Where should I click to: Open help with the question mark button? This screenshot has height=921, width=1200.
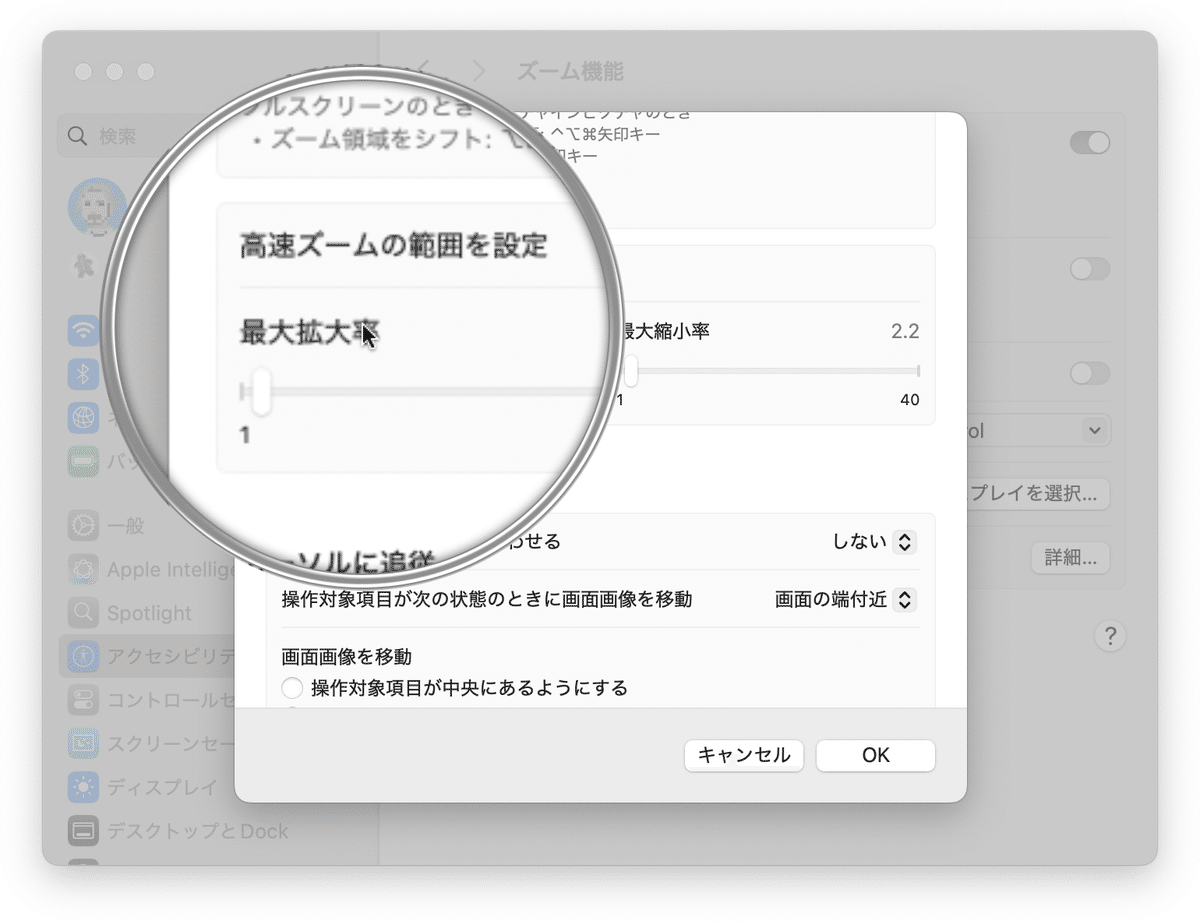(x=1110, y=636)
